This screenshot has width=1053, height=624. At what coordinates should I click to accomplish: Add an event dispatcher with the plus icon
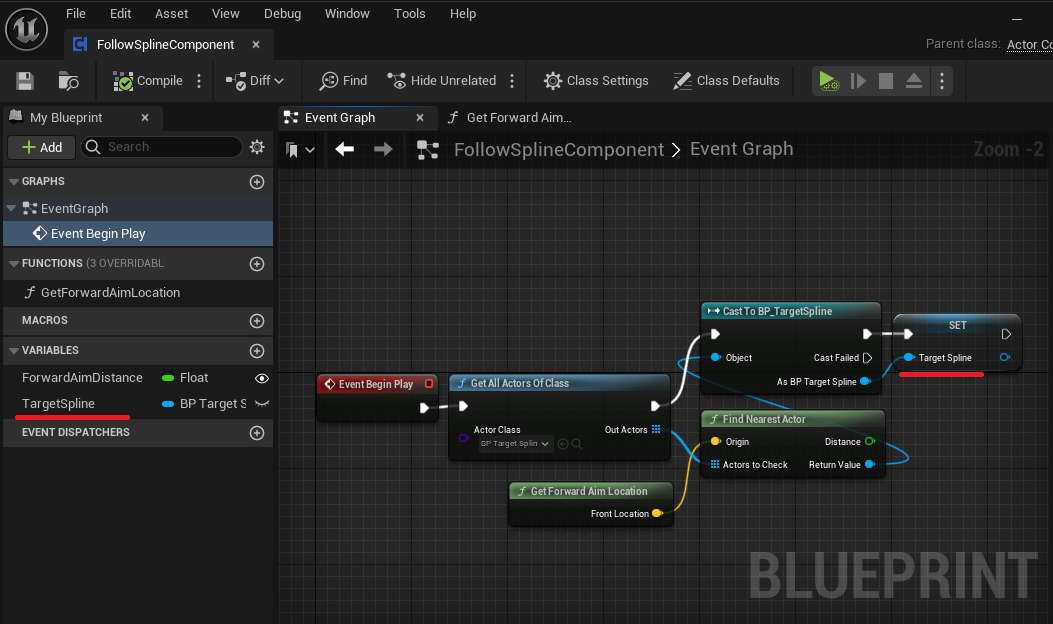(x=257, y=433)
